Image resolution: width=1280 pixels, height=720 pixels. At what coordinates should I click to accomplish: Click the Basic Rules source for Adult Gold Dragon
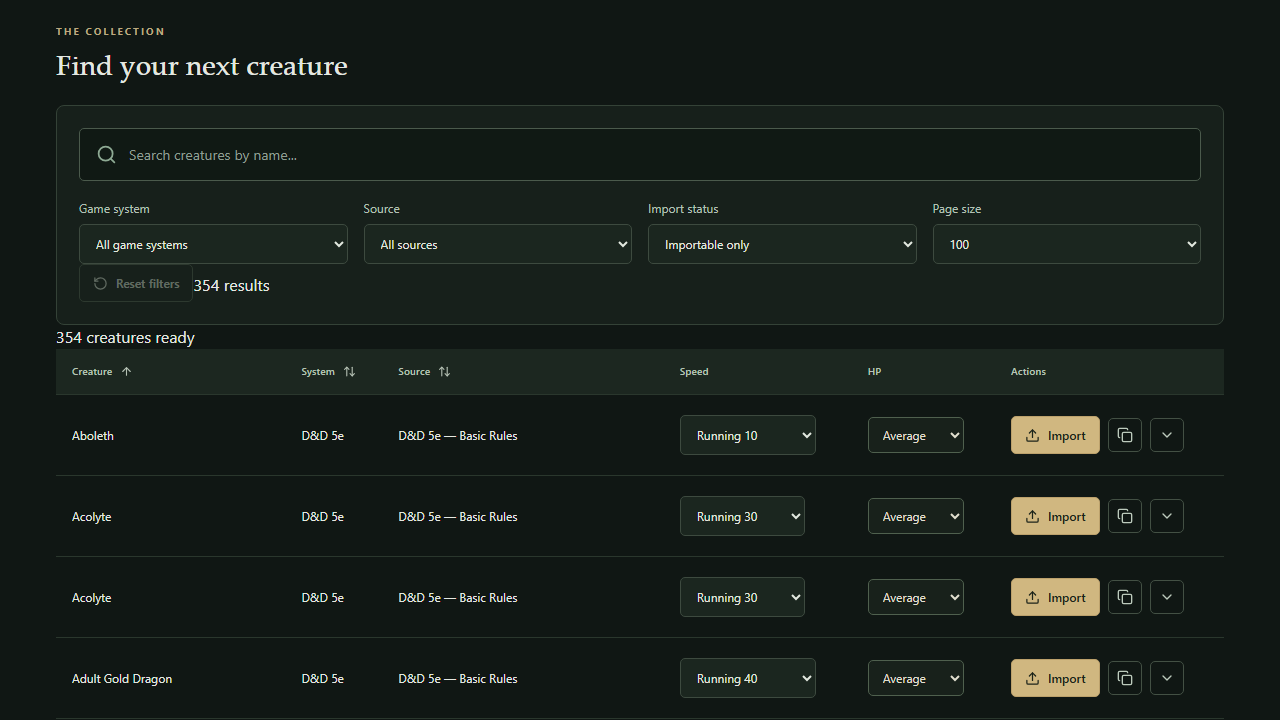[x=458, y=679]
